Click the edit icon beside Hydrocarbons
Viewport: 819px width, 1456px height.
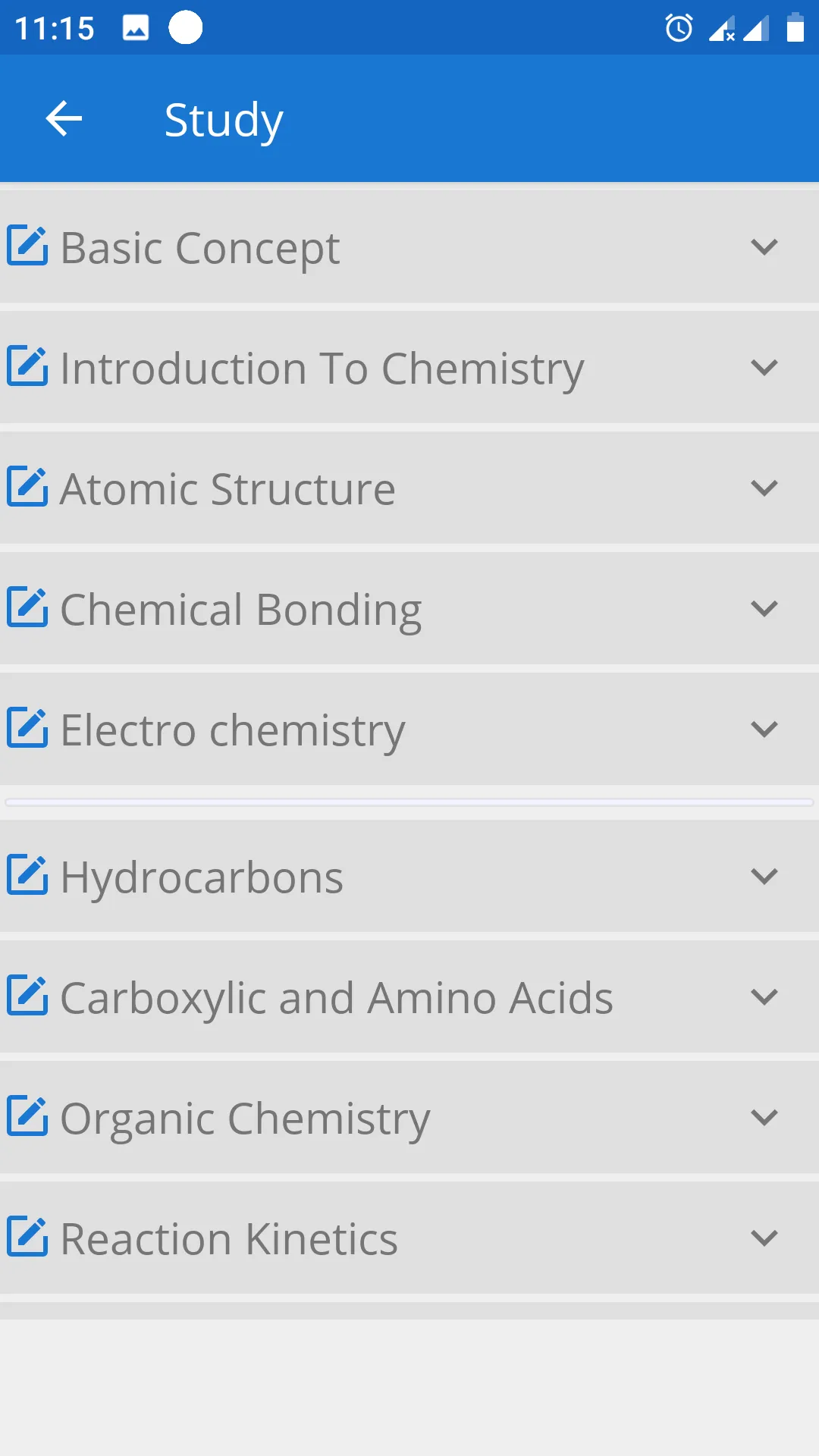click(28, 875)
